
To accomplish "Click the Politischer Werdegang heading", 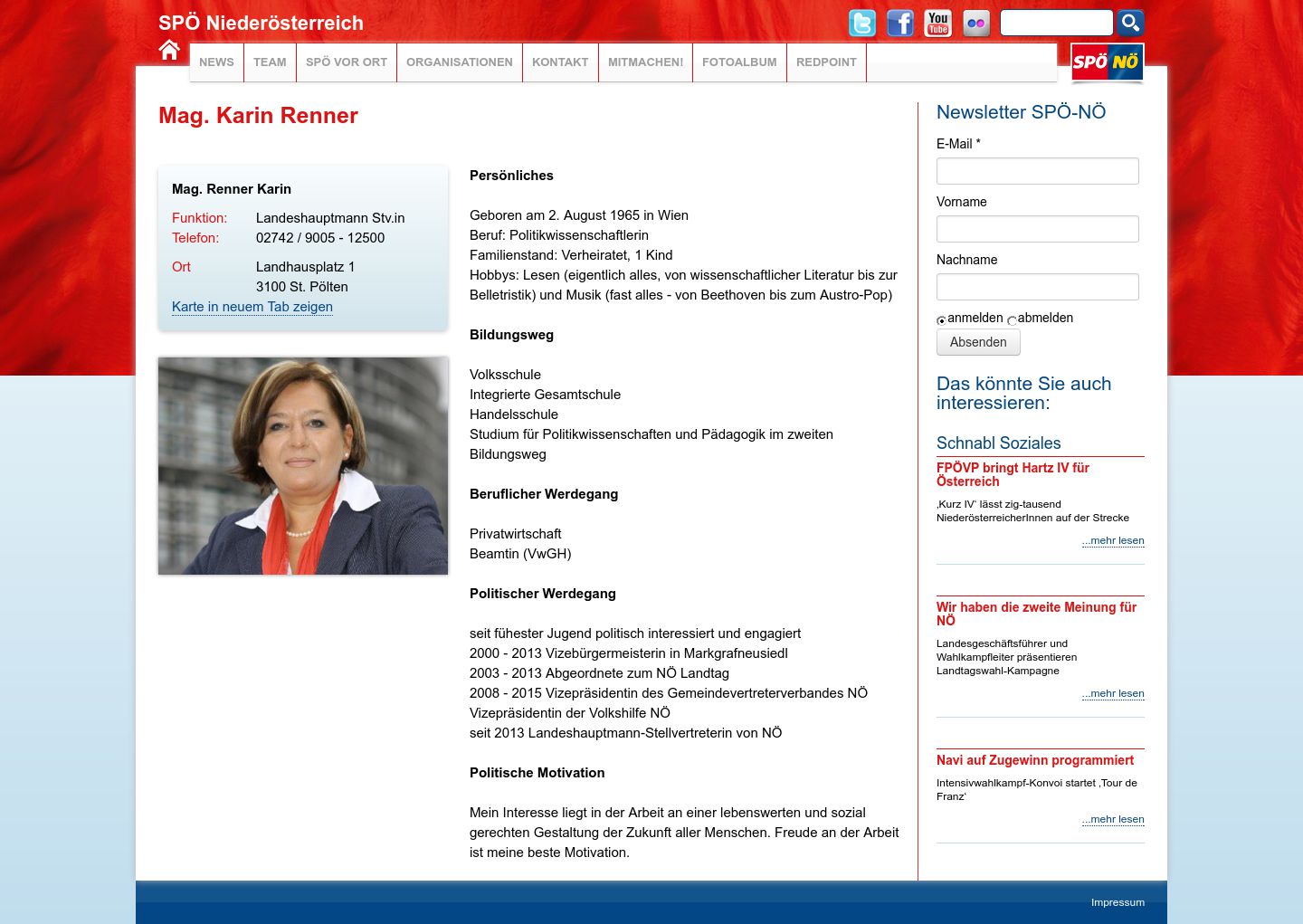I will (543, 594).
